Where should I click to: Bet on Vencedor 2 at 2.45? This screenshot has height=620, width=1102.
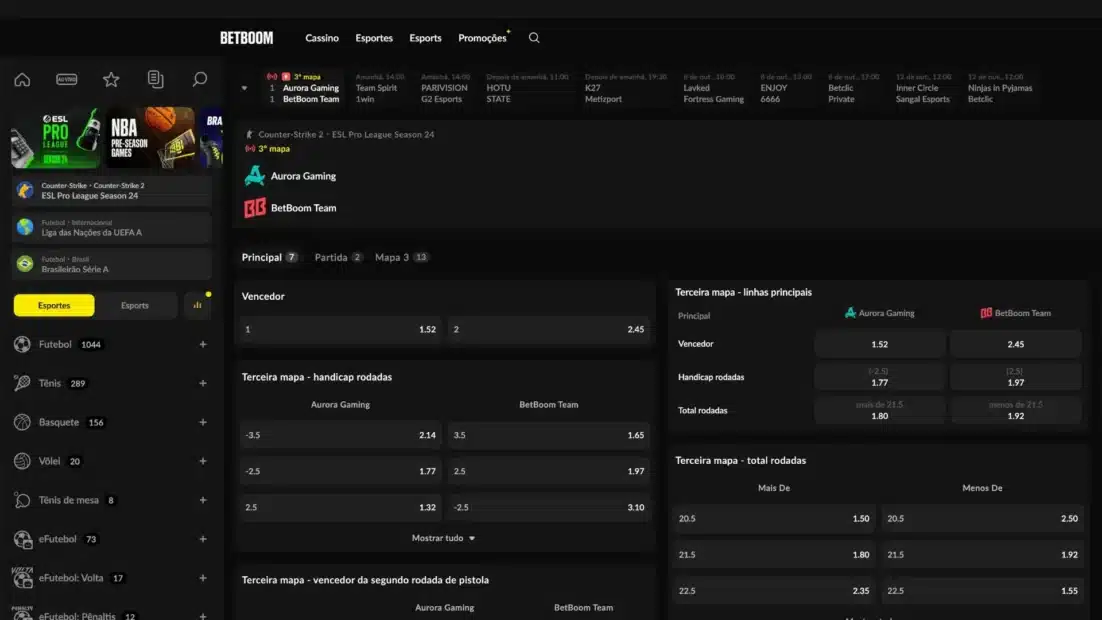[548, 329]
